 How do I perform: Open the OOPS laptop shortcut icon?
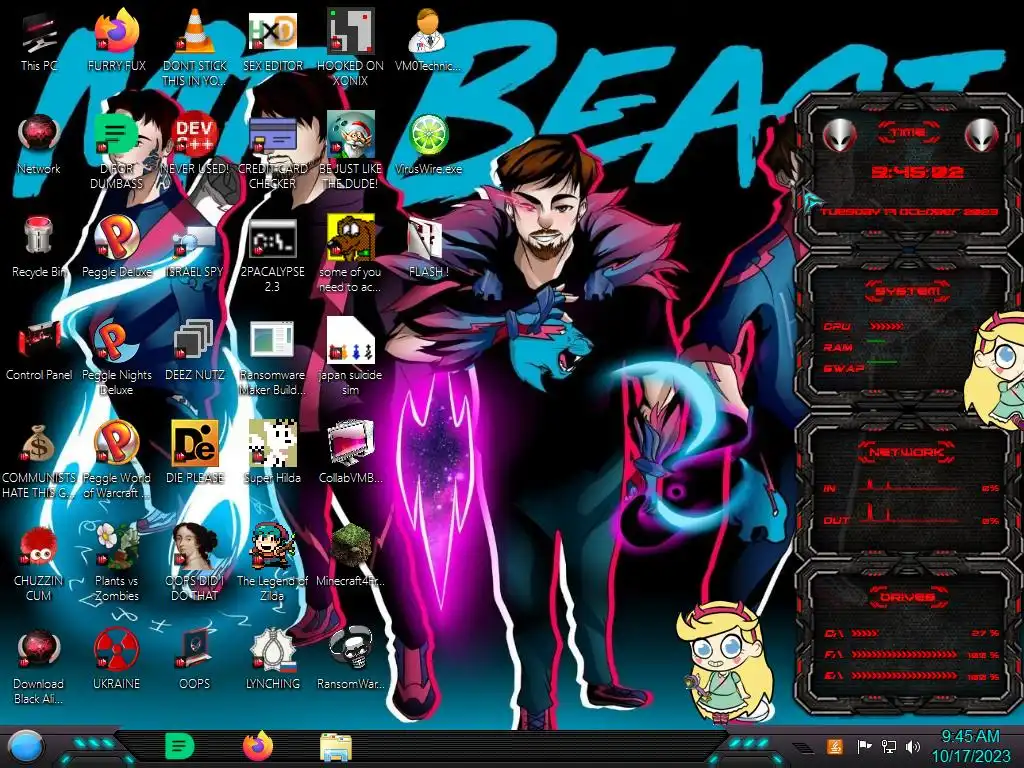point(194,649)
